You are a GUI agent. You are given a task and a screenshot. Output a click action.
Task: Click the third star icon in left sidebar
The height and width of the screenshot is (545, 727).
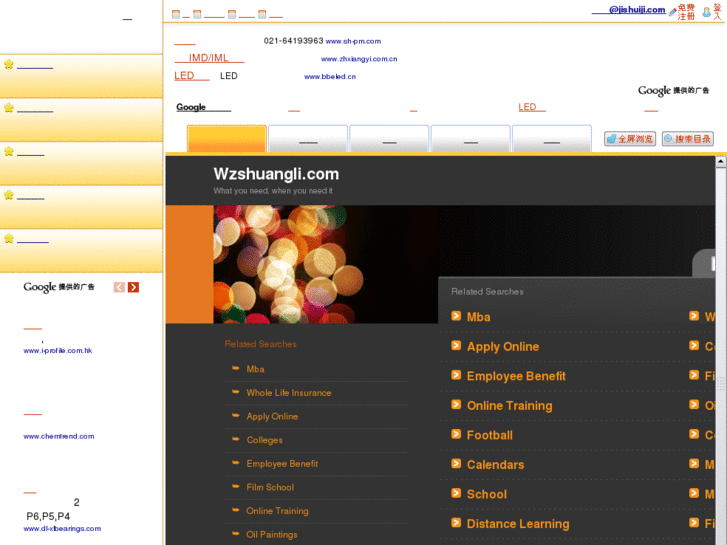(9, 151)
